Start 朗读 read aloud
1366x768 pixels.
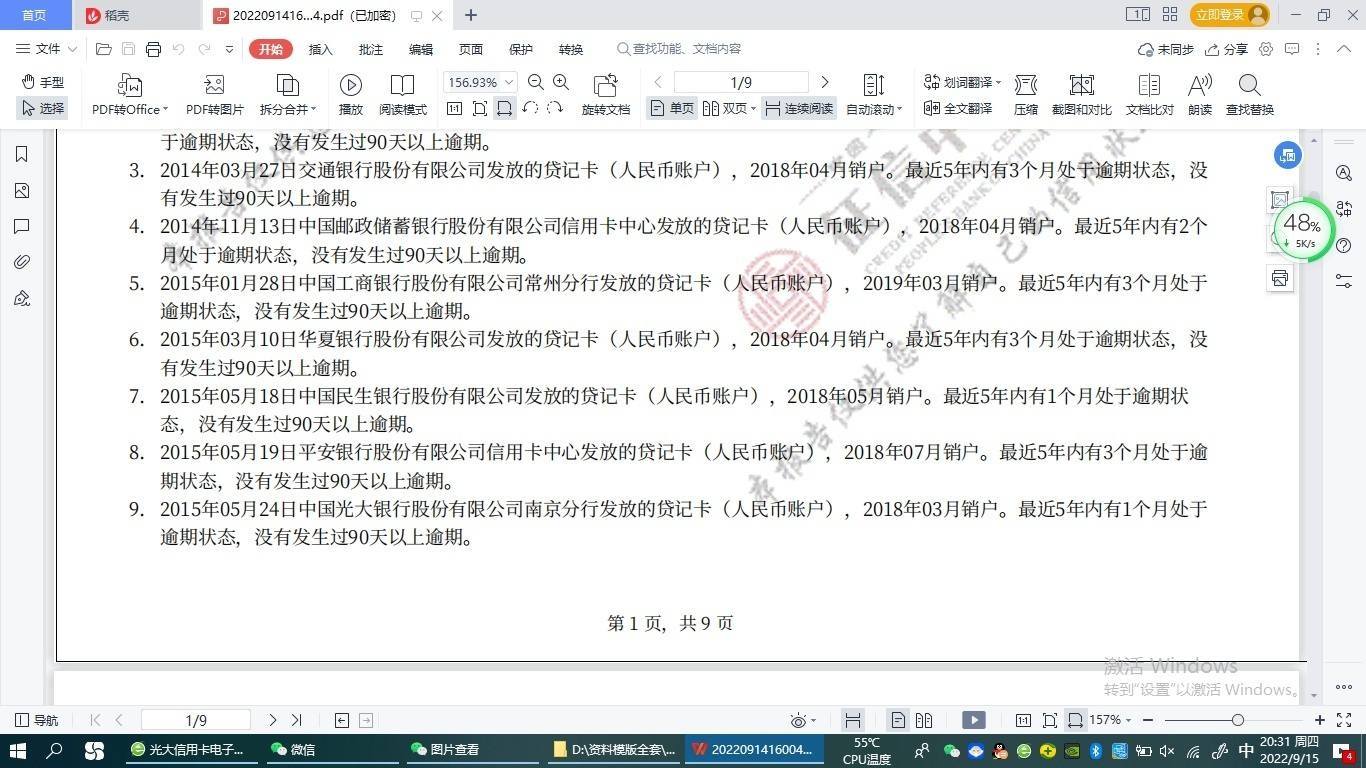coord(1200,95)
